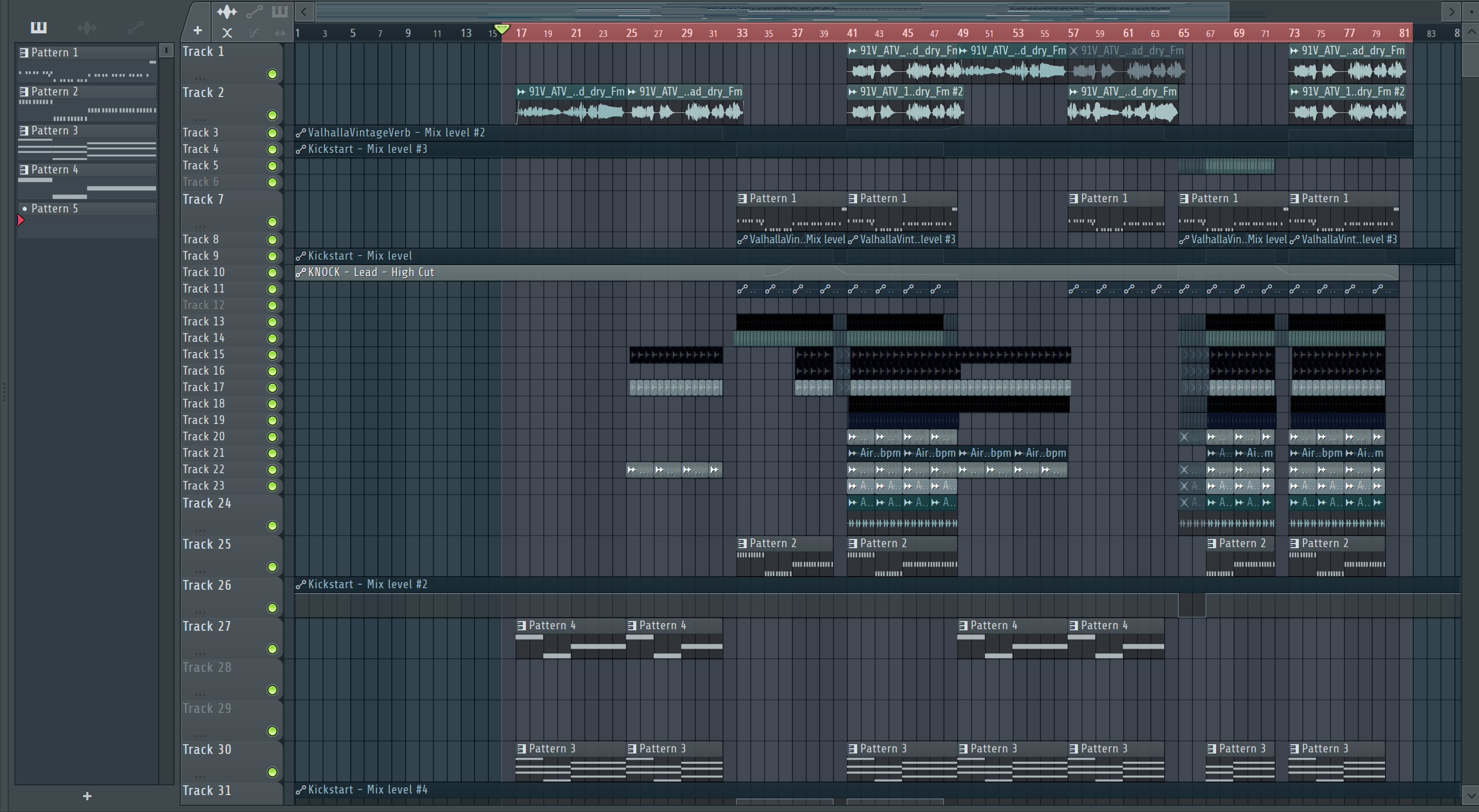The image size is (1479, 812).
Task: Add a new playlist track with plus button
Action: (198, 30)
